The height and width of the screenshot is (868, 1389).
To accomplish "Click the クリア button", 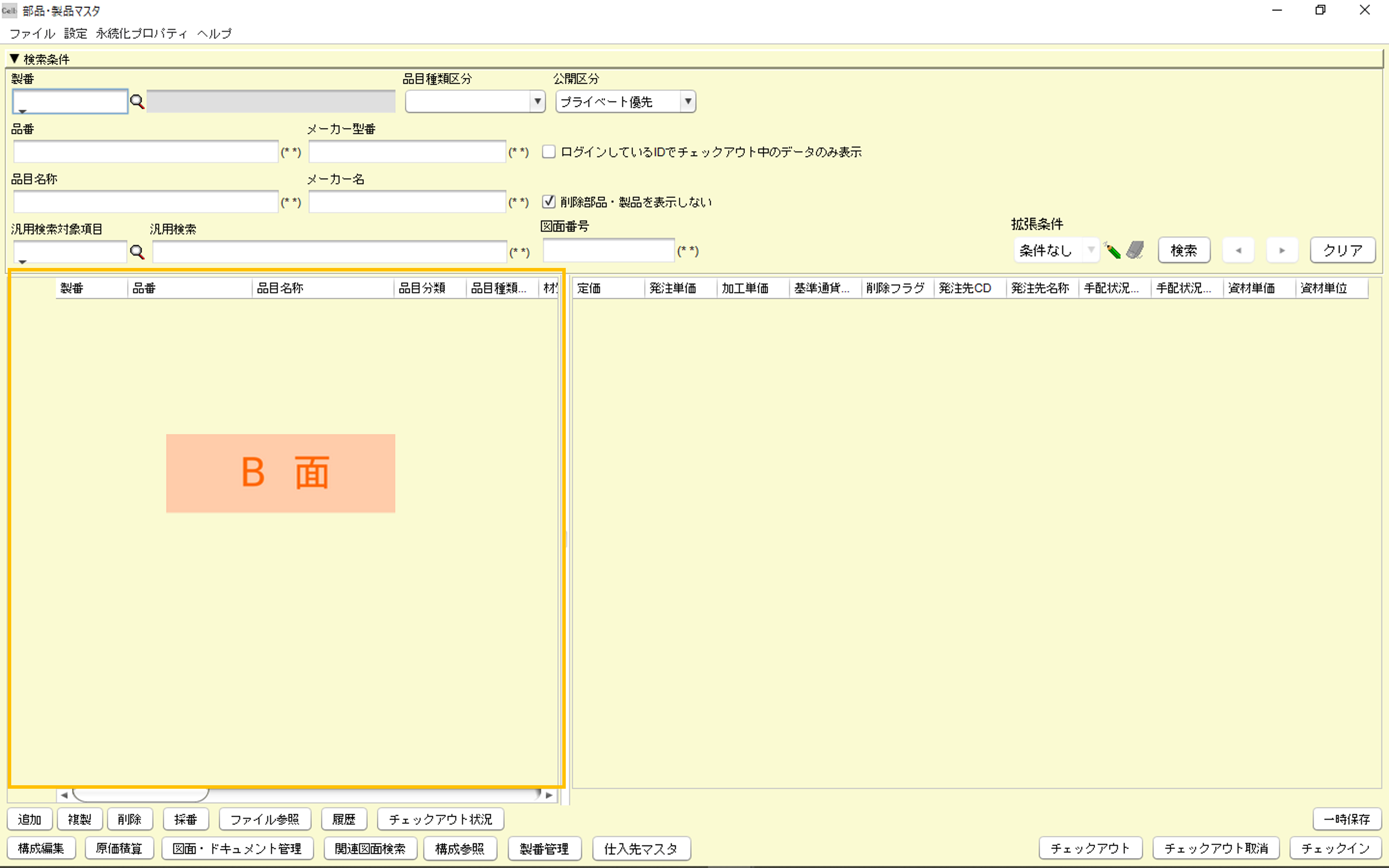I will pos(1342,250).
